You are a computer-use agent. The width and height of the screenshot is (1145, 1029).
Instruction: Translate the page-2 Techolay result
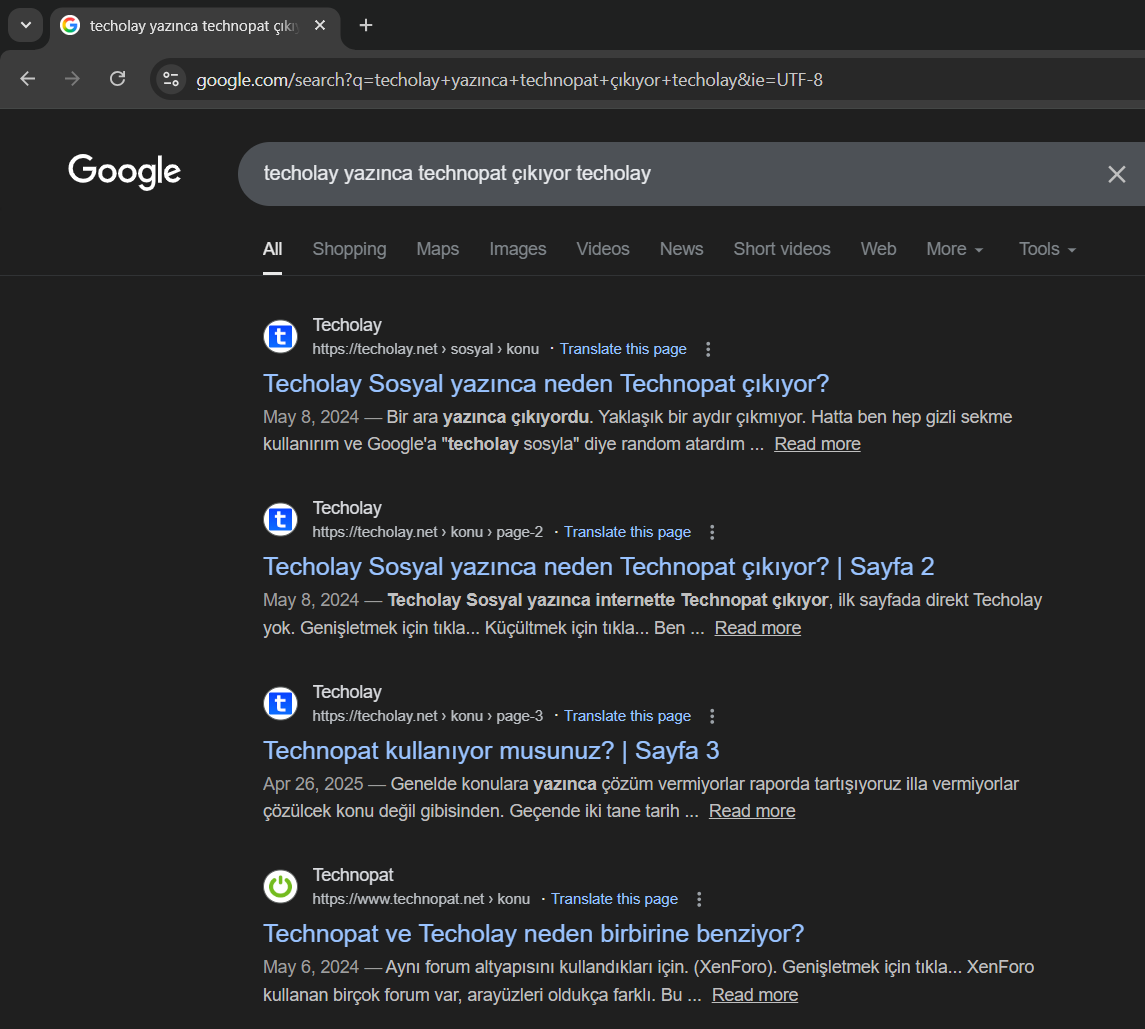(x=627, y=532)
